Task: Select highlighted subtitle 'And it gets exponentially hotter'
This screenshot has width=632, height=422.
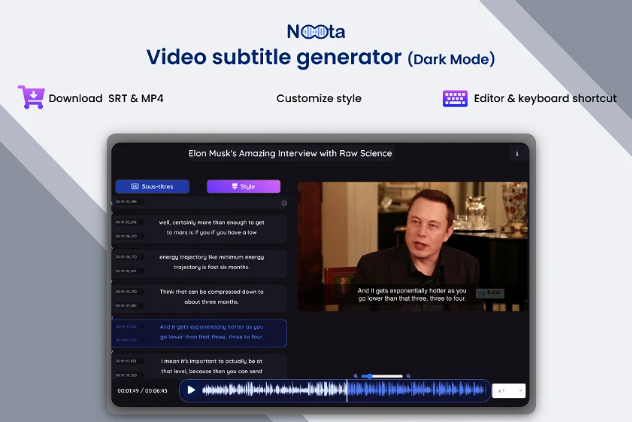Action: pyautogui.click(x=200, y=333)
